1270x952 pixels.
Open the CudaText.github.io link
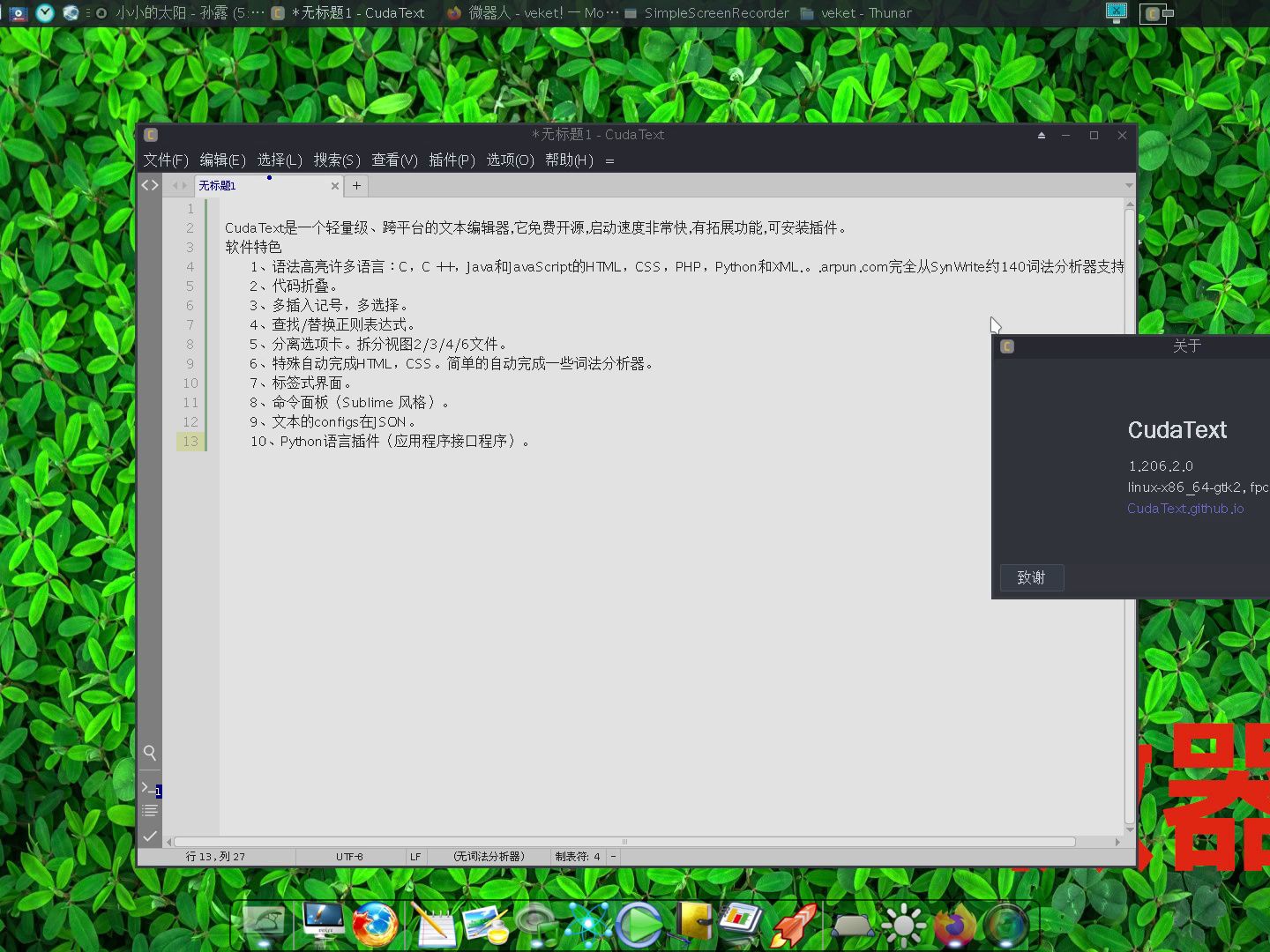point(1185,509)
